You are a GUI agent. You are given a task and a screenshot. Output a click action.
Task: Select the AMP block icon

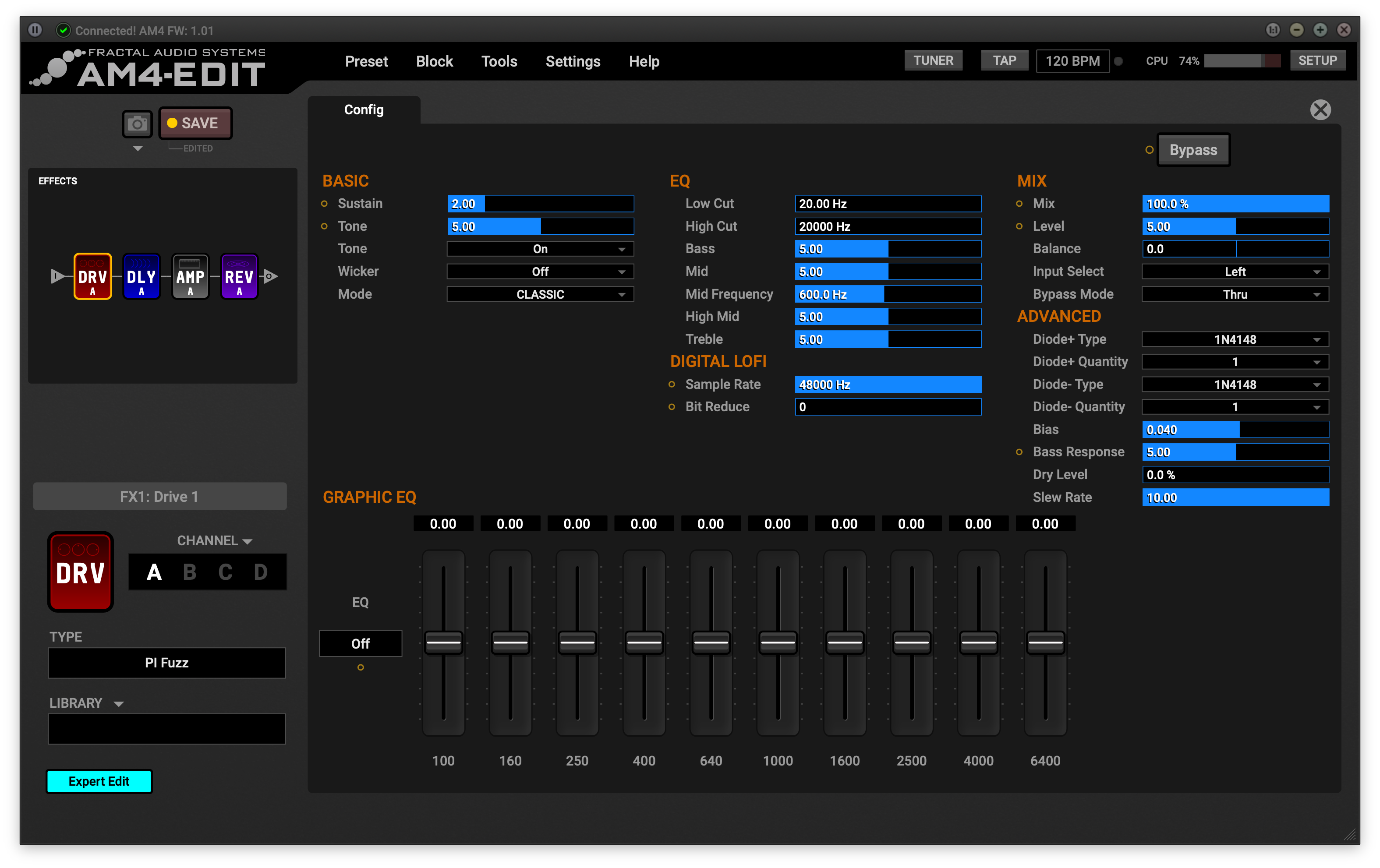click(x=190, y=277)
